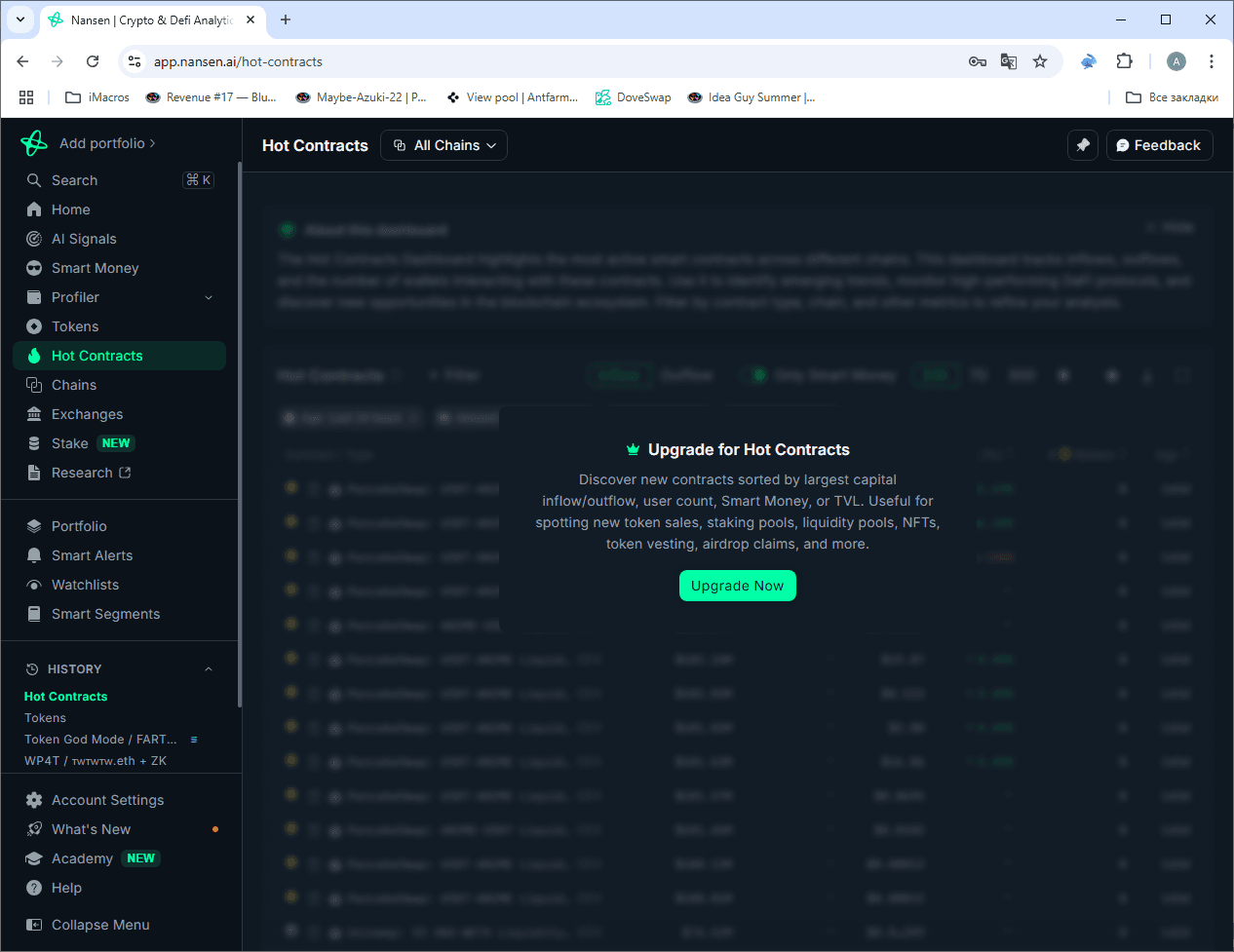Image resolution: width=1234 pixels, height=952 pixels.
Task: Open the Tokens page from the main sidebar menu
Action: pos(120,326)
